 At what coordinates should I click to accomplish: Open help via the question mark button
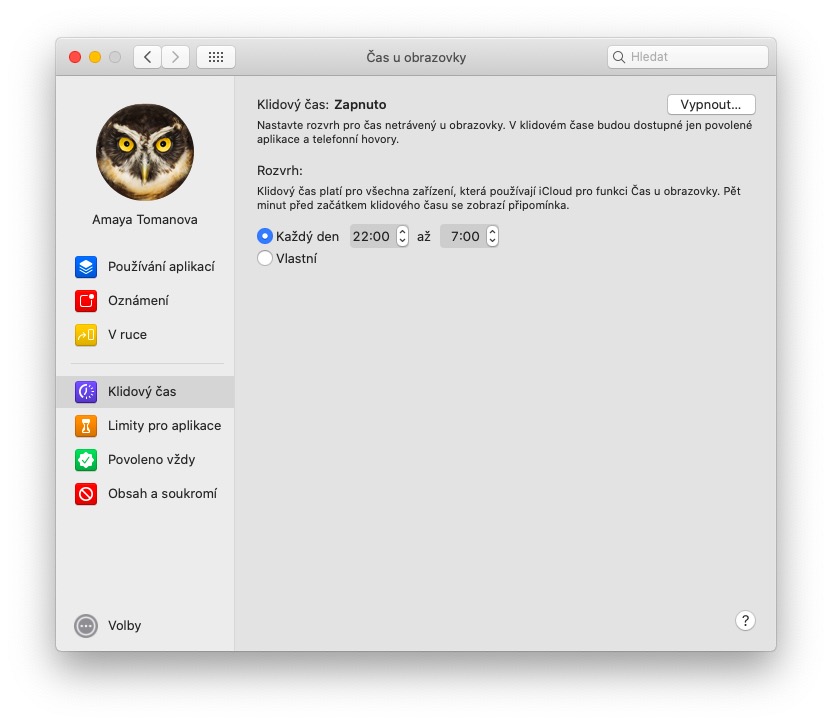pos(745,620)
